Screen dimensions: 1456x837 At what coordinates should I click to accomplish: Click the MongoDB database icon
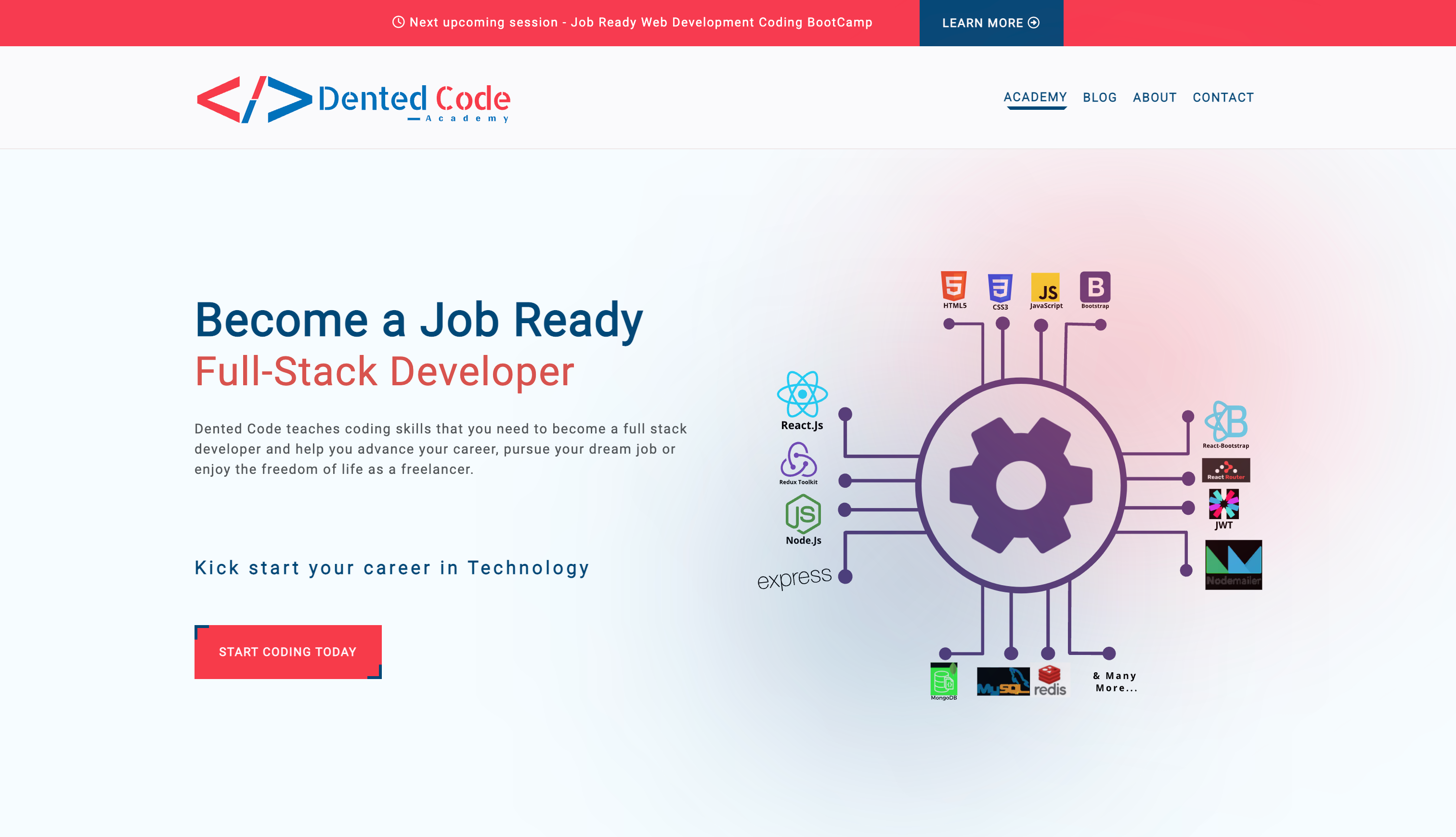[x=944, y=679]
